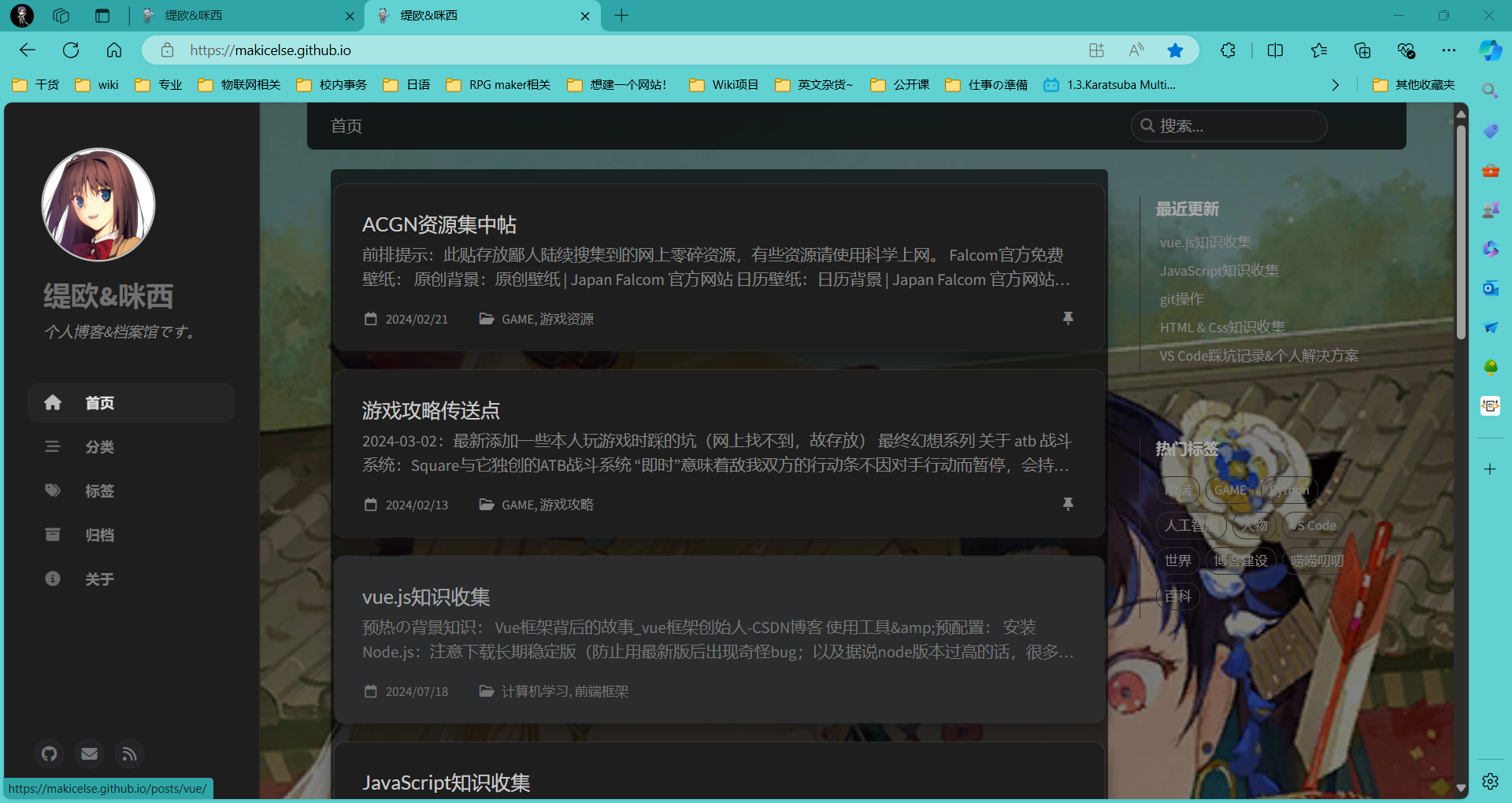The height and width of the screenshot is (803, 1512).
Task: Open the vue.js知识收集 post title
Action: click(426, 598)
